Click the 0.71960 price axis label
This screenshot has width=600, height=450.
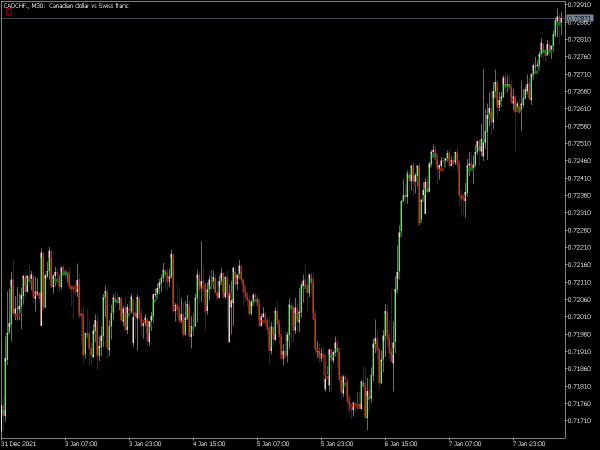tap(579, 334)
